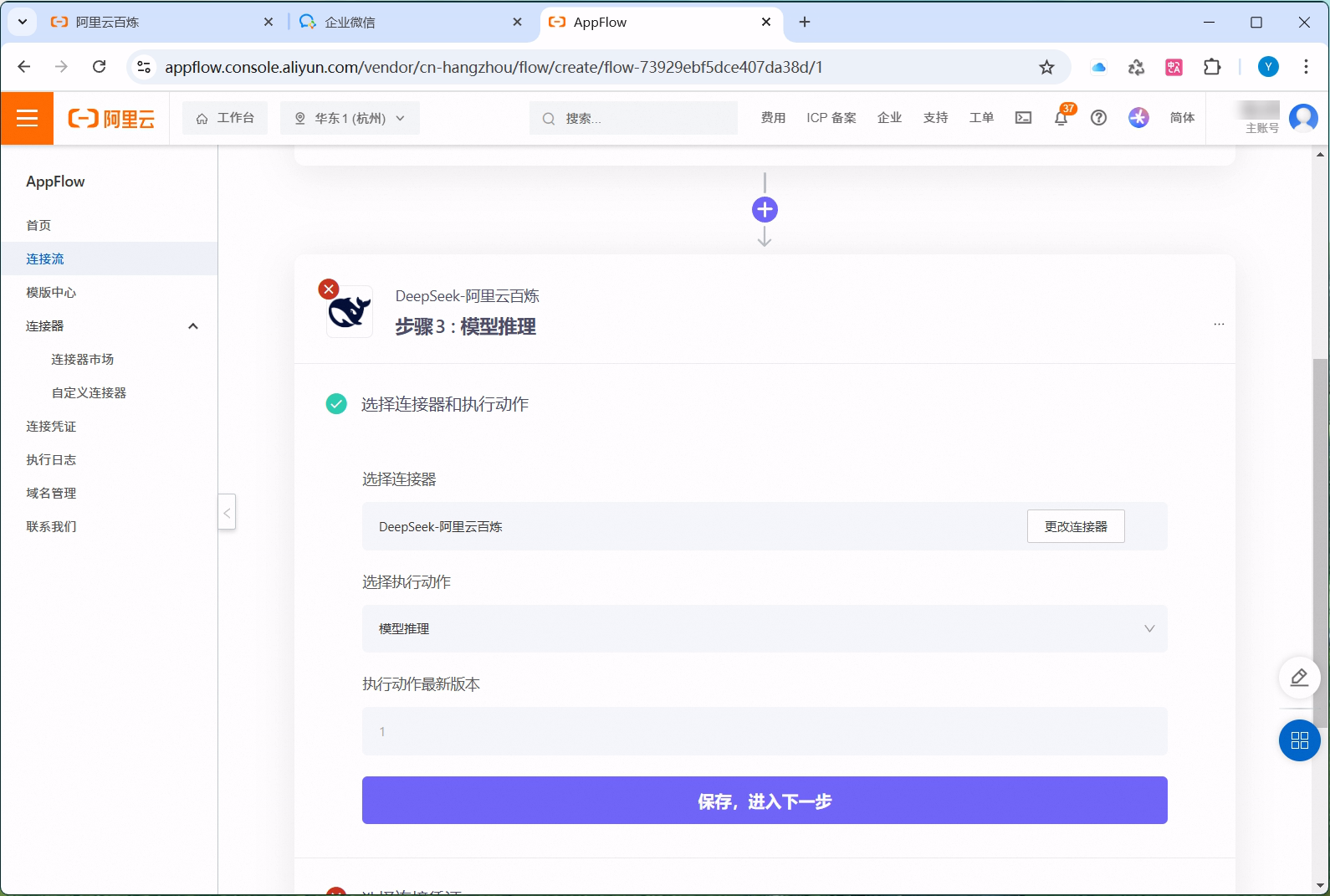Viewport: 1330px width, 896px height.
Task: Open the Cloud Shell terminal icon
Action: 1023,118
